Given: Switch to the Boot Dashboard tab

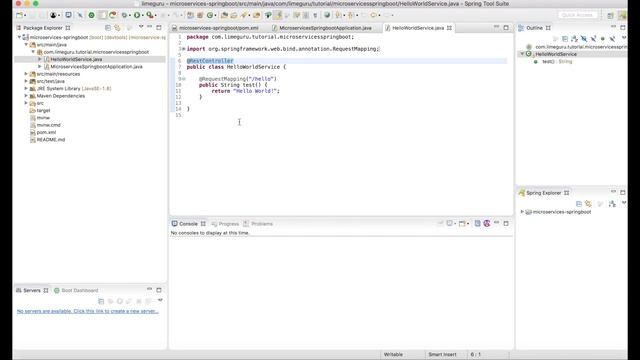Looking at the screenshot, I should (76, 290).
